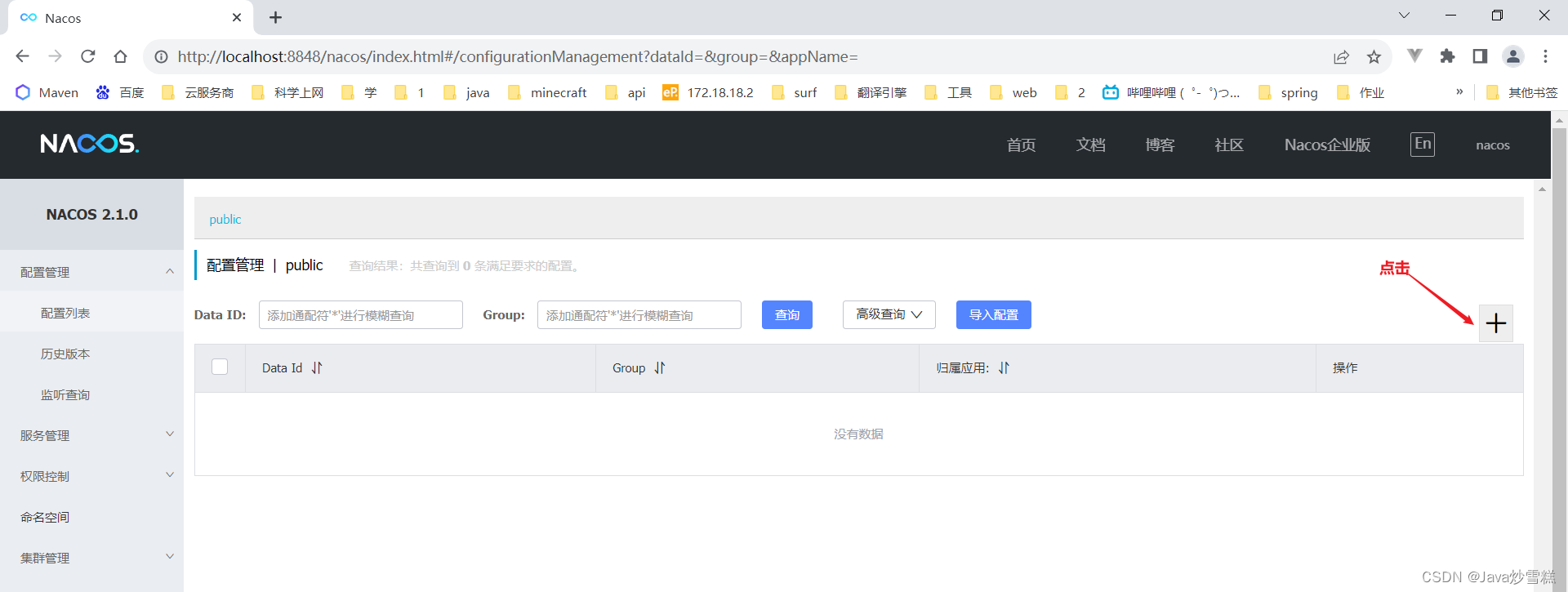The width and height of the screenshot is (1568, 592).
Task: Open 其他书签 bookmarks folder
Action: point(1522,92)
